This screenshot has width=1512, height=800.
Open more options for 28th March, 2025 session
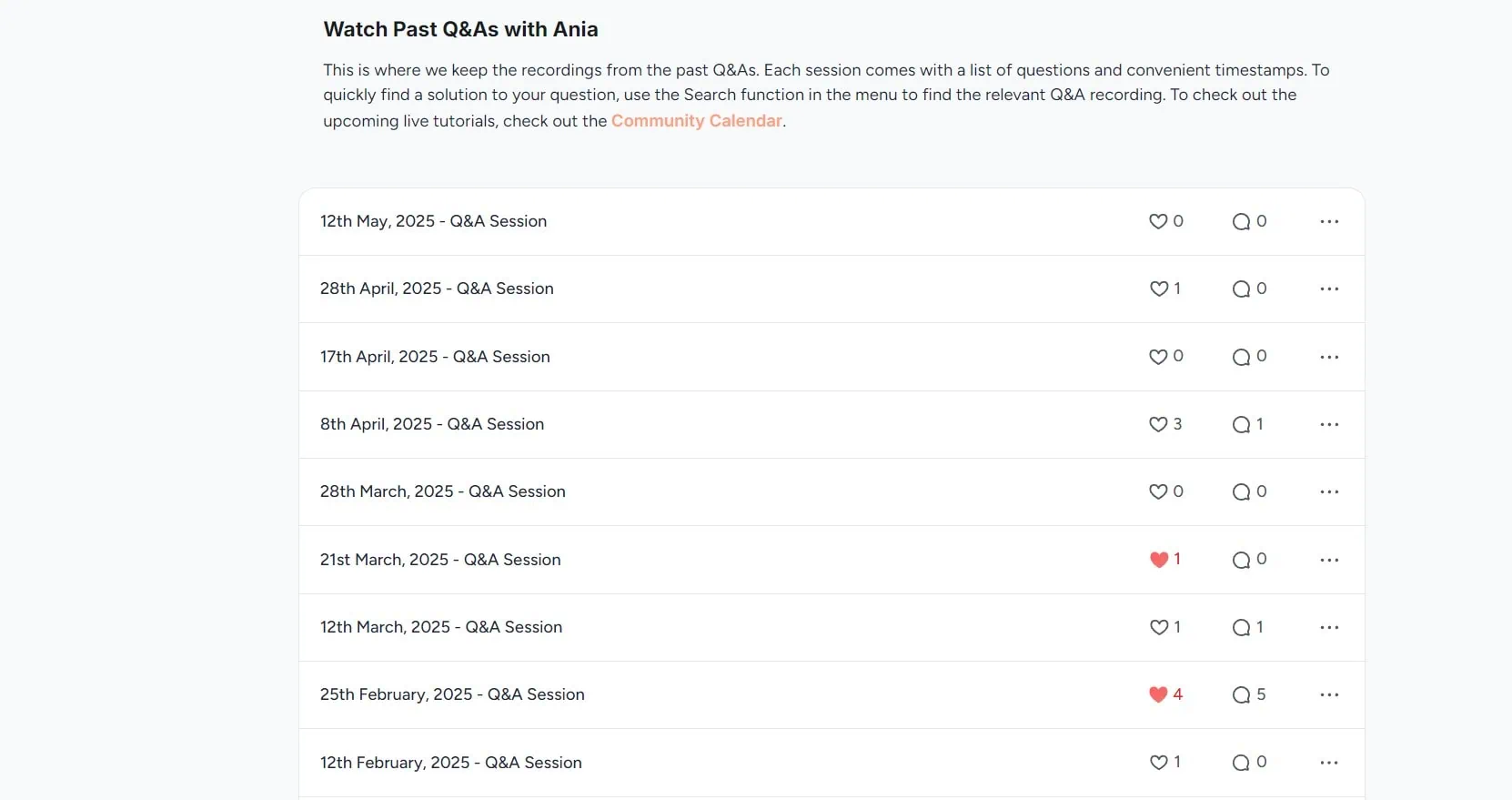[1329, 491]
